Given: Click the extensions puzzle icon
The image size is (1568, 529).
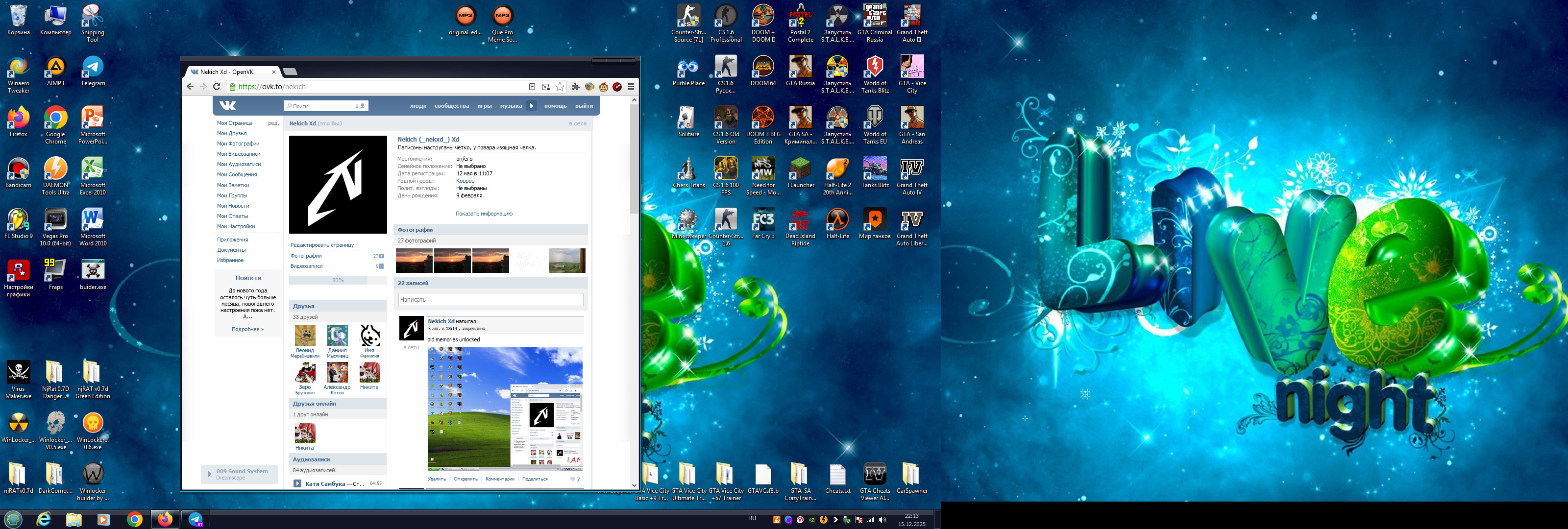Looking at the screenshot, I should pyautogui.click(x=576, y=86).
